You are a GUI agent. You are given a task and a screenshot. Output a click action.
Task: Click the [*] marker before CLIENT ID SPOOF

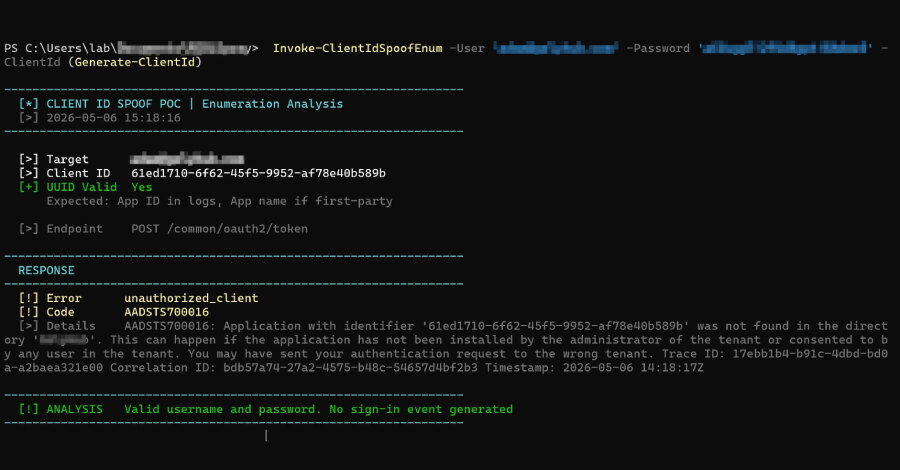[x=28, y=104]
